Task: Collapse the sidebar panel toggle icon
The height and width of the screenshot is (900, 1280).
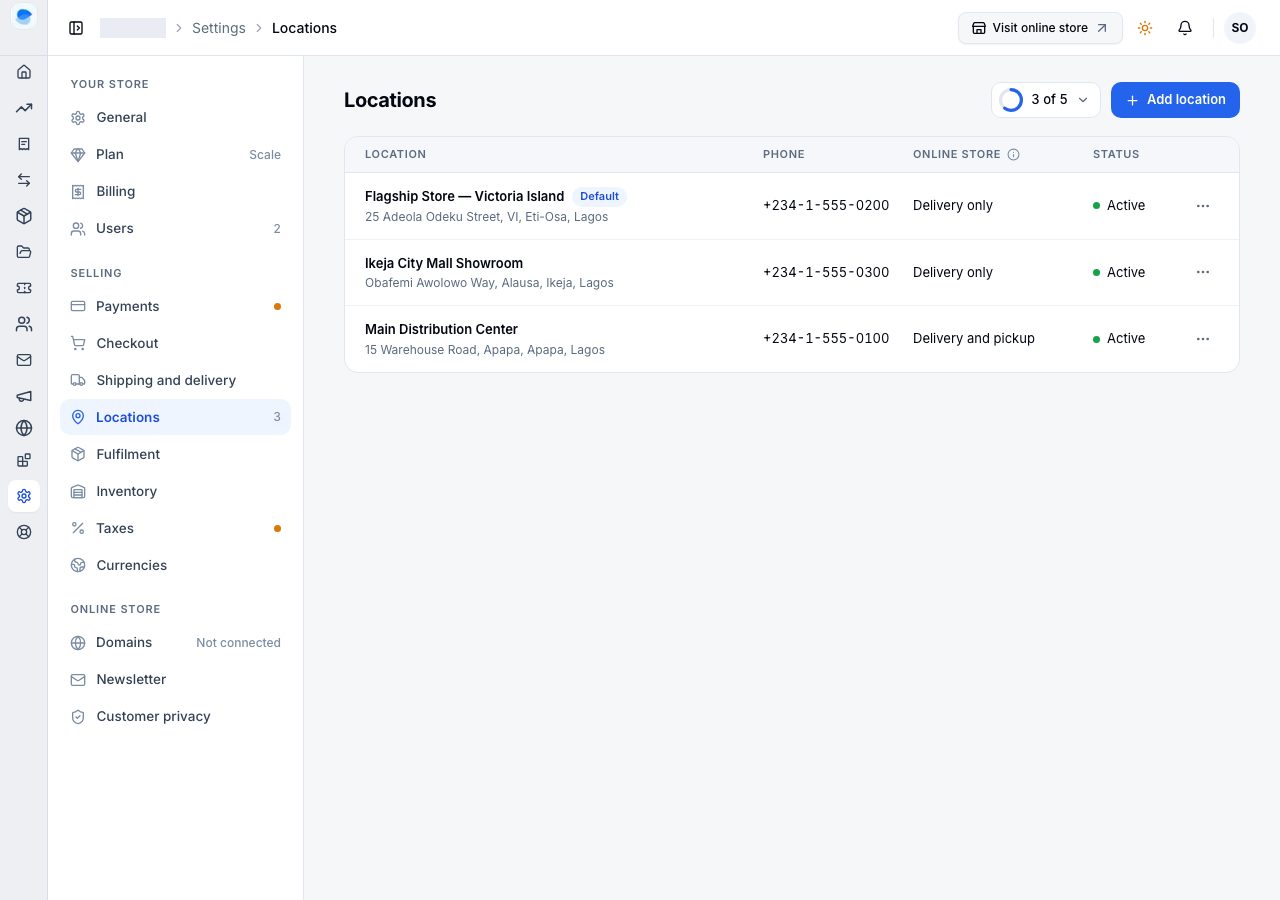Action: (76, 28)
